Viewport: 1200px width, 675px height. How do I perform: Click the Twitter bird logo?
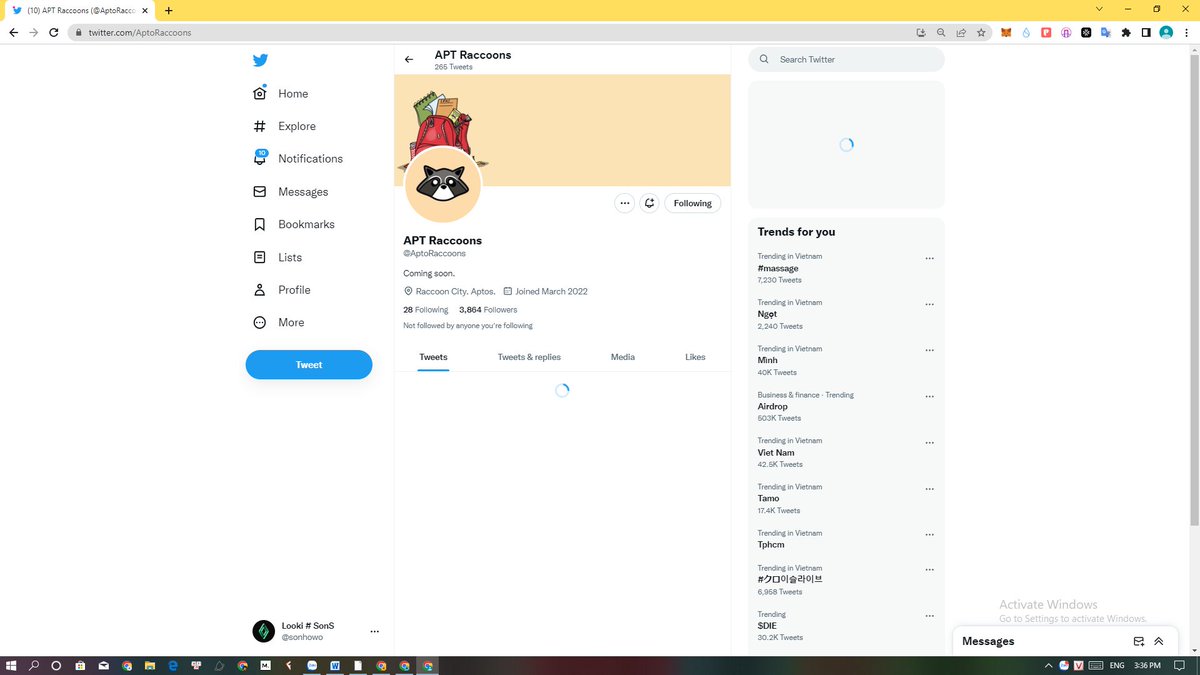[x=260, y=60]
